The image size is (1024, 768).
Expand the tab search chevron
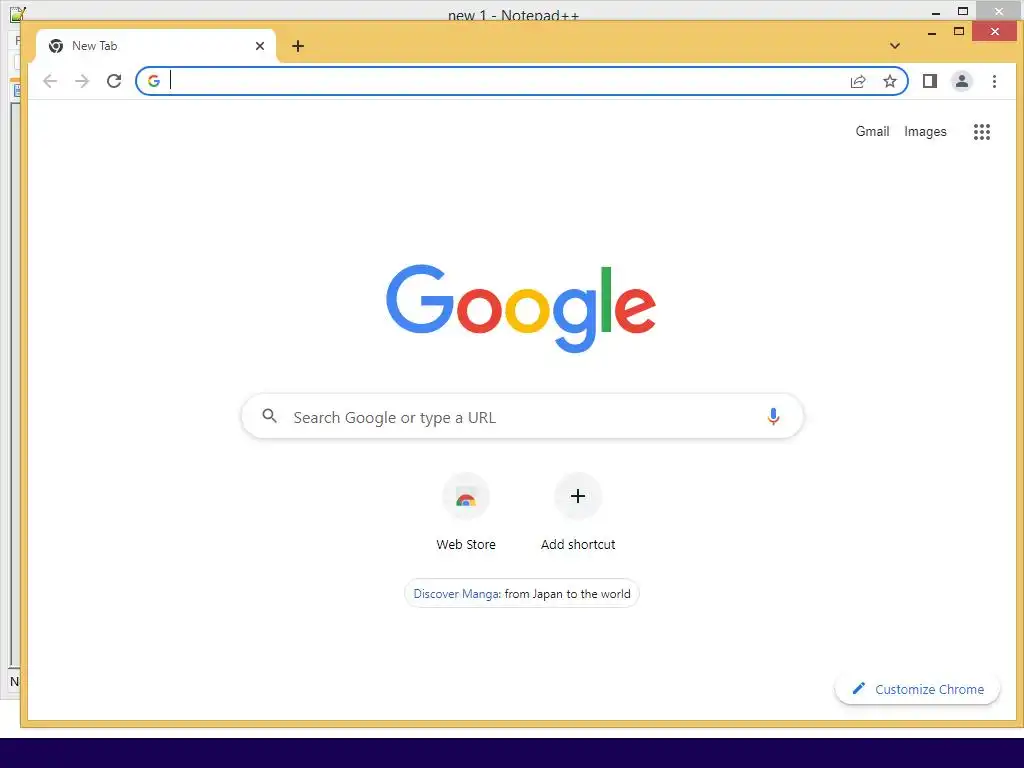[895, 46]
